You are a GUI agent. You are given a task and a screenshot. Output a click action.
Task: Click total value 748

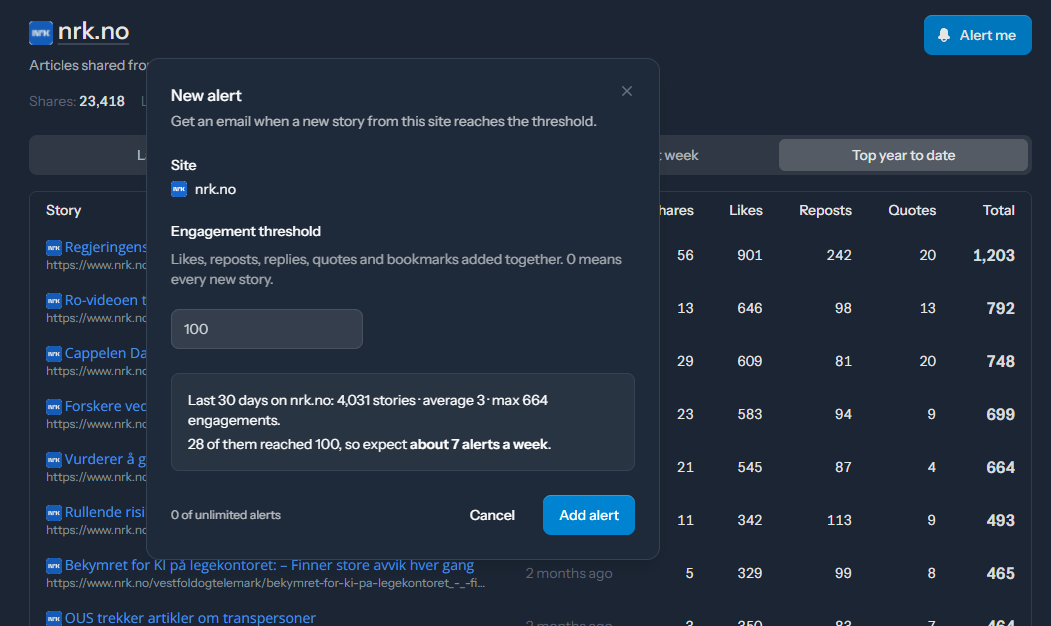1000,361
